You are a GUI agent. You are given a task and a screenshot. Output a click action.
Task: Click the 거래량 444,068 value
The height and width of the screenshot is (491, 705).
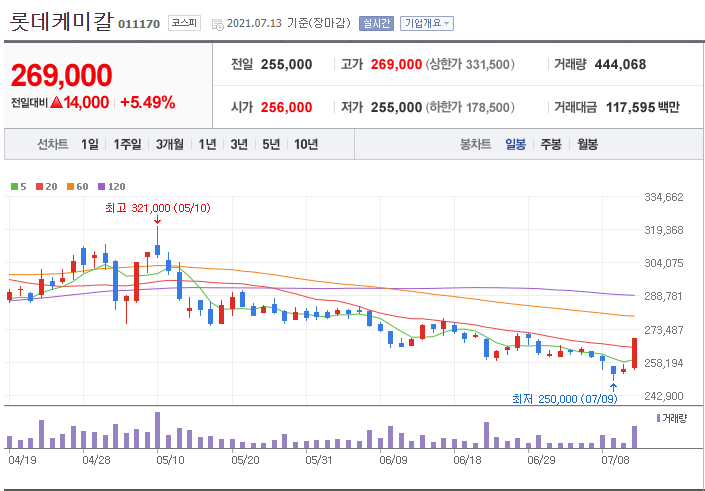[620, 64]
